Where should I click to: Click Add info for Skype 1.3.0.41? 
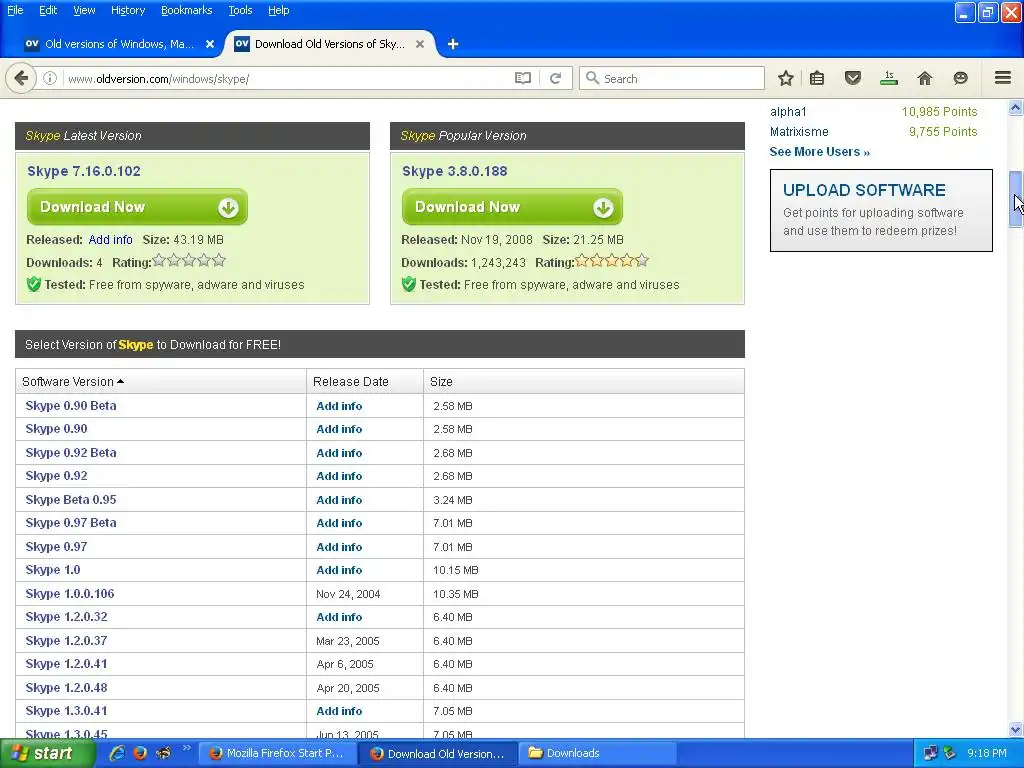339,711
